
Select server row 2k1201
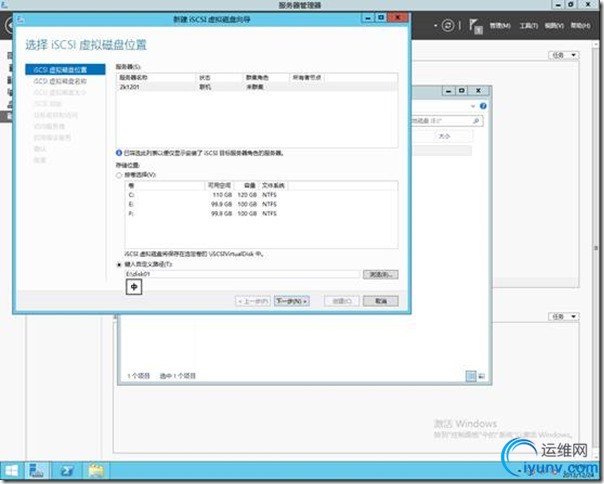[257, 87]
